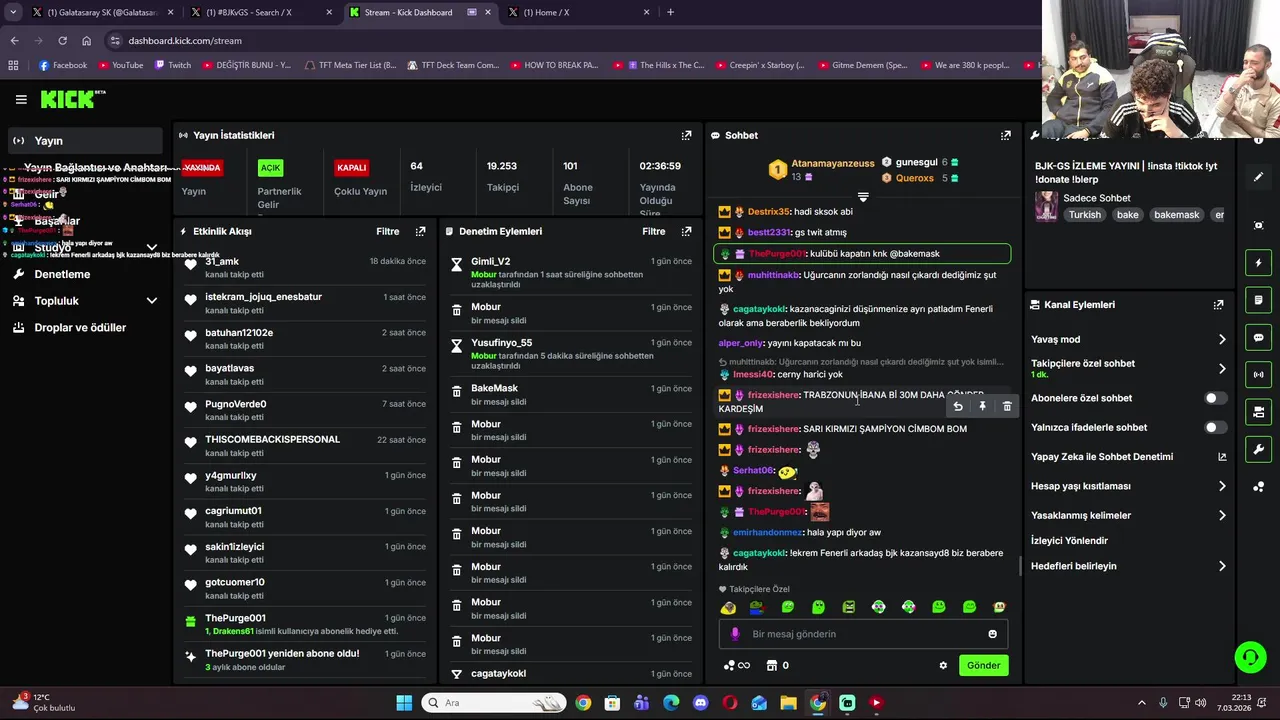1280x720 pixels.
Task: Open the Denetim Eylemleri Filtre dropdown
Action: pyautogui.click(x=654, y=231)
